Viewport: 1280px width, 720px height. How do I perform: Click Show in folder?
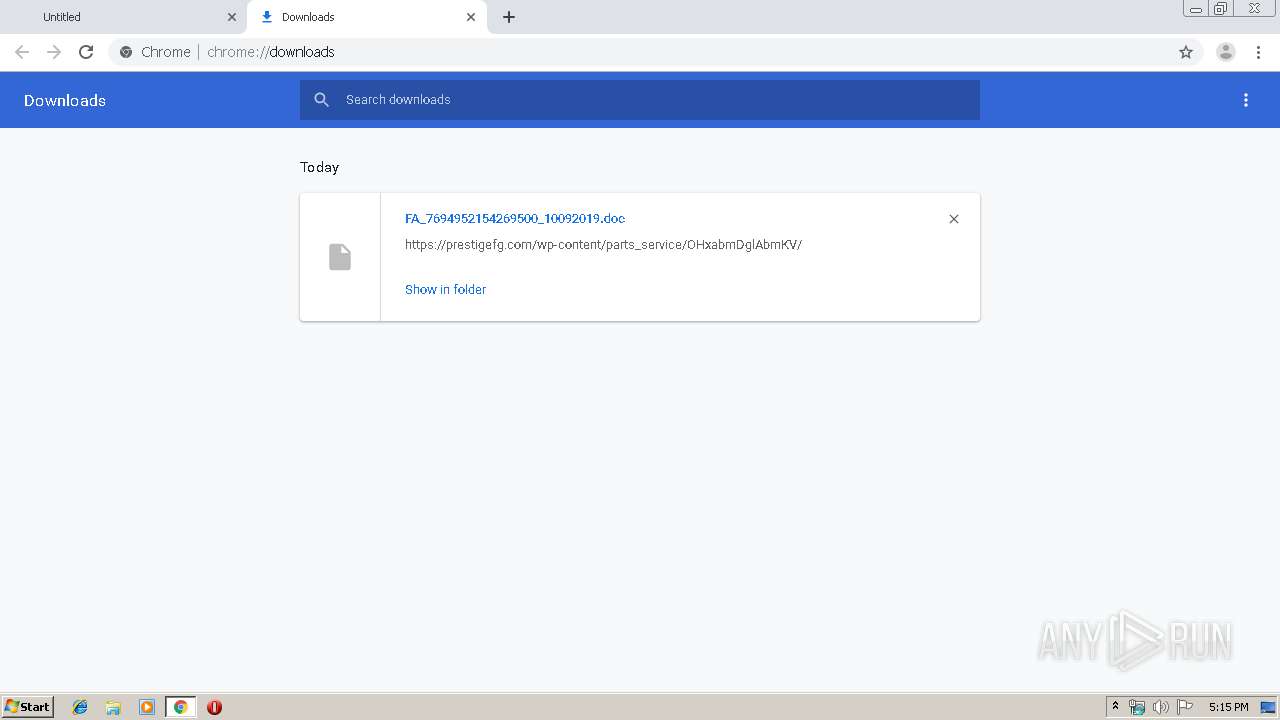445,289
